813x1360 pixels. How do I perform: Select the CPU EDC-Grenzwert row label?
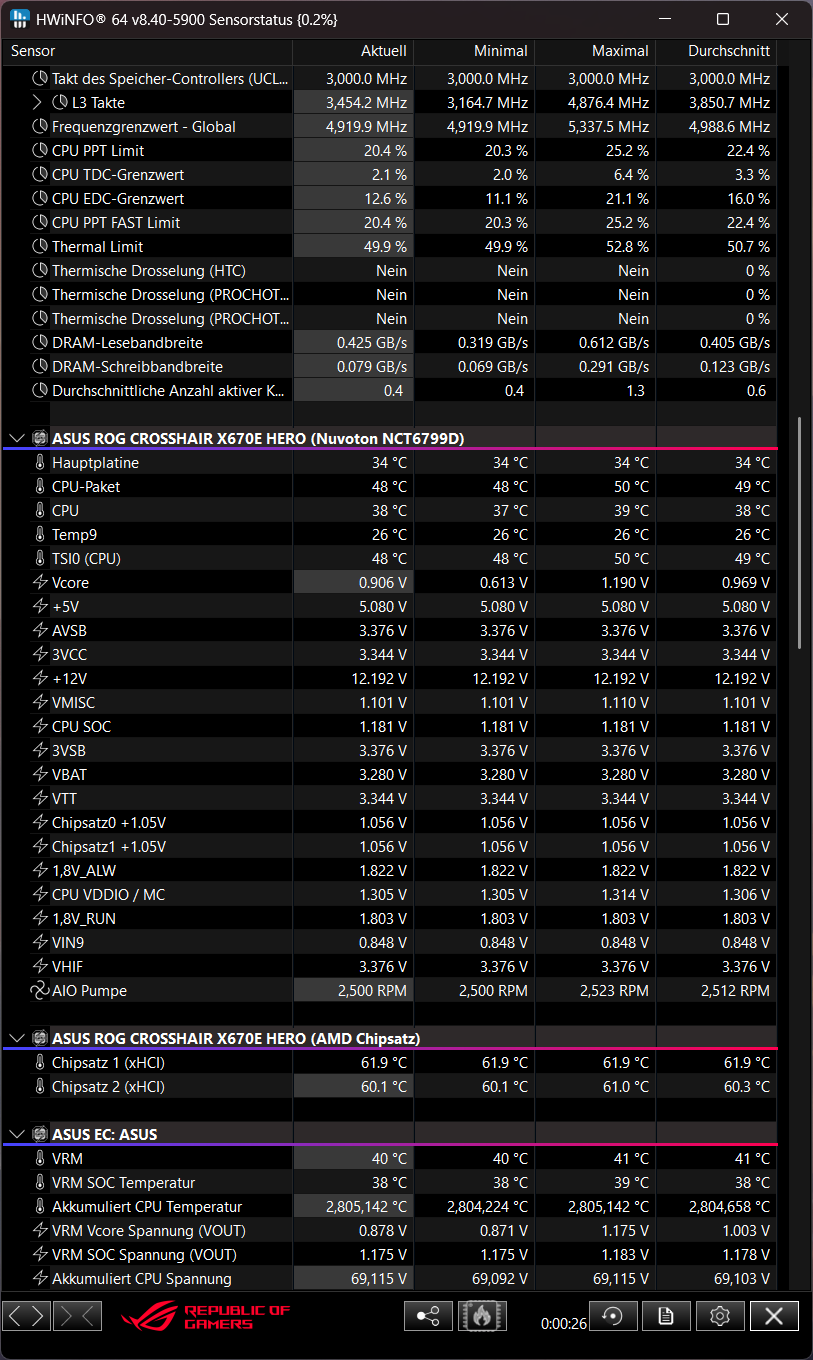118,199
